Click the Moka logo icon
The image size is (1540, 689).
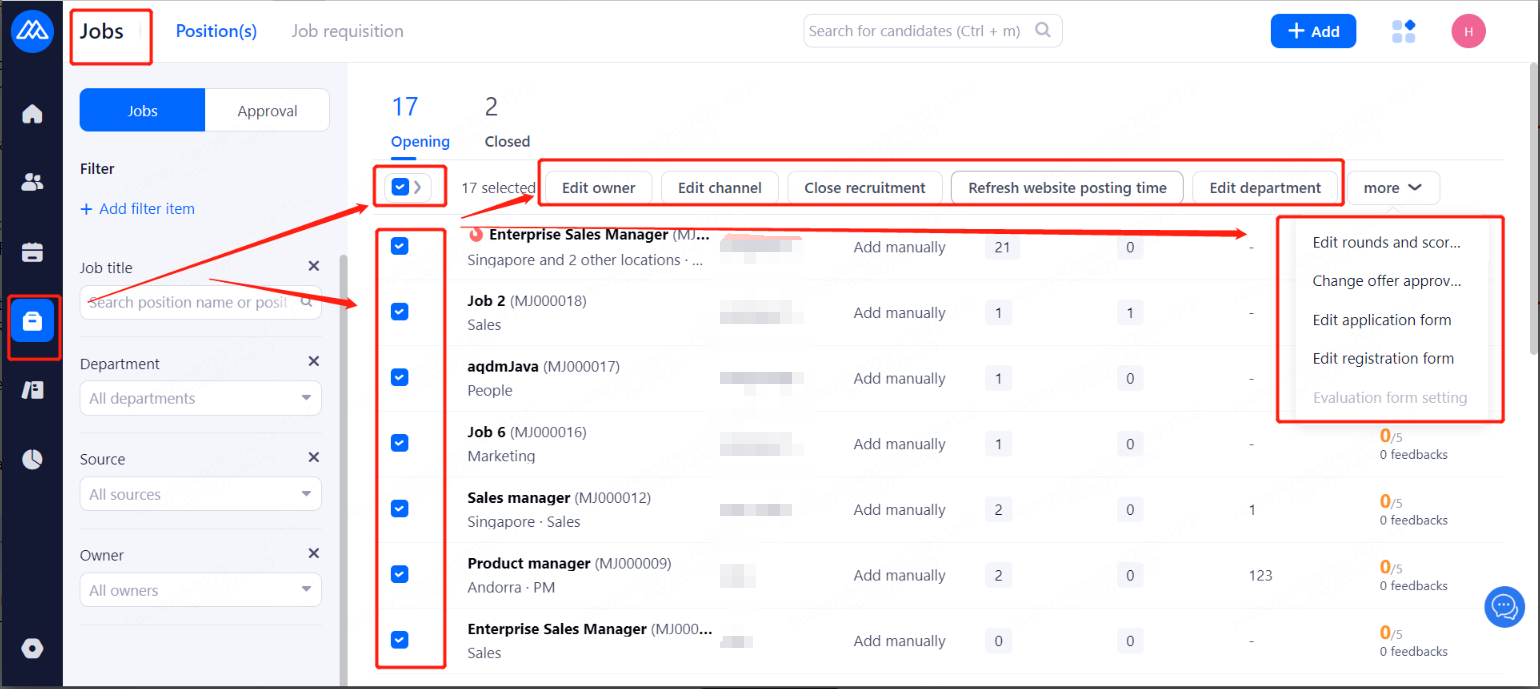click(32, 30)
